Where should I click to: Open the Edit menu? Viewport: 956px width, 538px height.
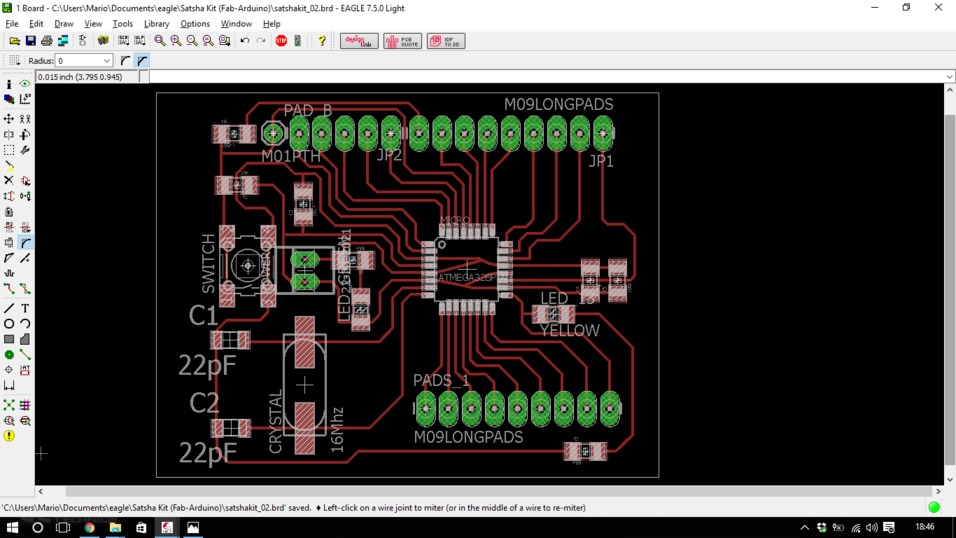[x=36, y=24]
